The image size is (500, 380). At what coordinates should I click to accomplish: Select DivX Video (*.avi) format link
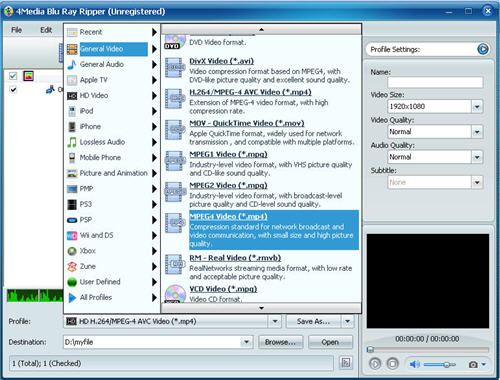point(222,61)
